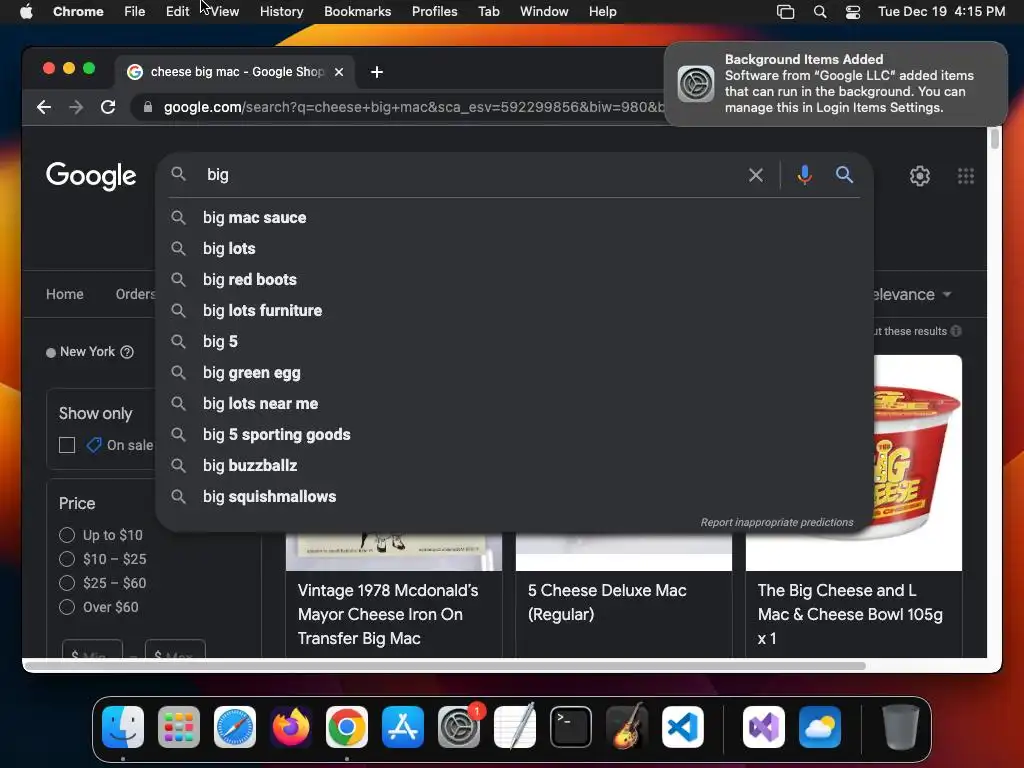Reload the page in Chrome
Image resolution: width=1024 pixels, height=768 pixels.
(108, 107)
